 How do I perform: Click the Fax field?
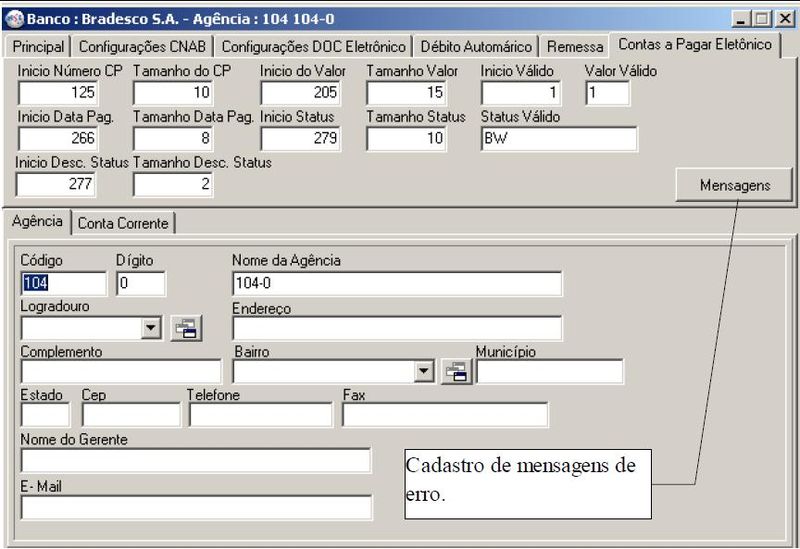point(445,414)
